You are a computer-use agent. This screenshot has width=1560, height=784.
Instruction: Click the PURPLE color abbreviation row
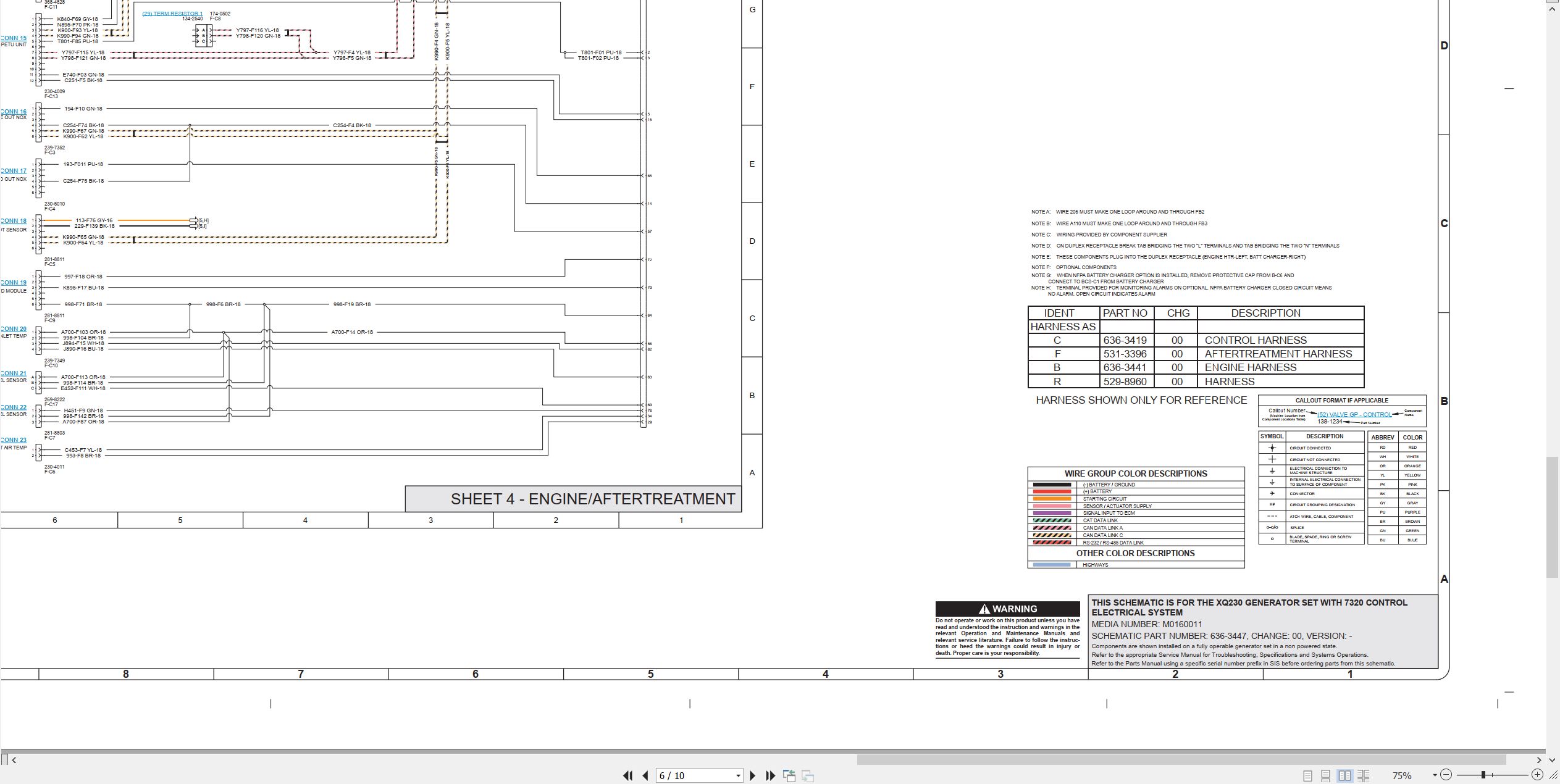point(1397,512)
